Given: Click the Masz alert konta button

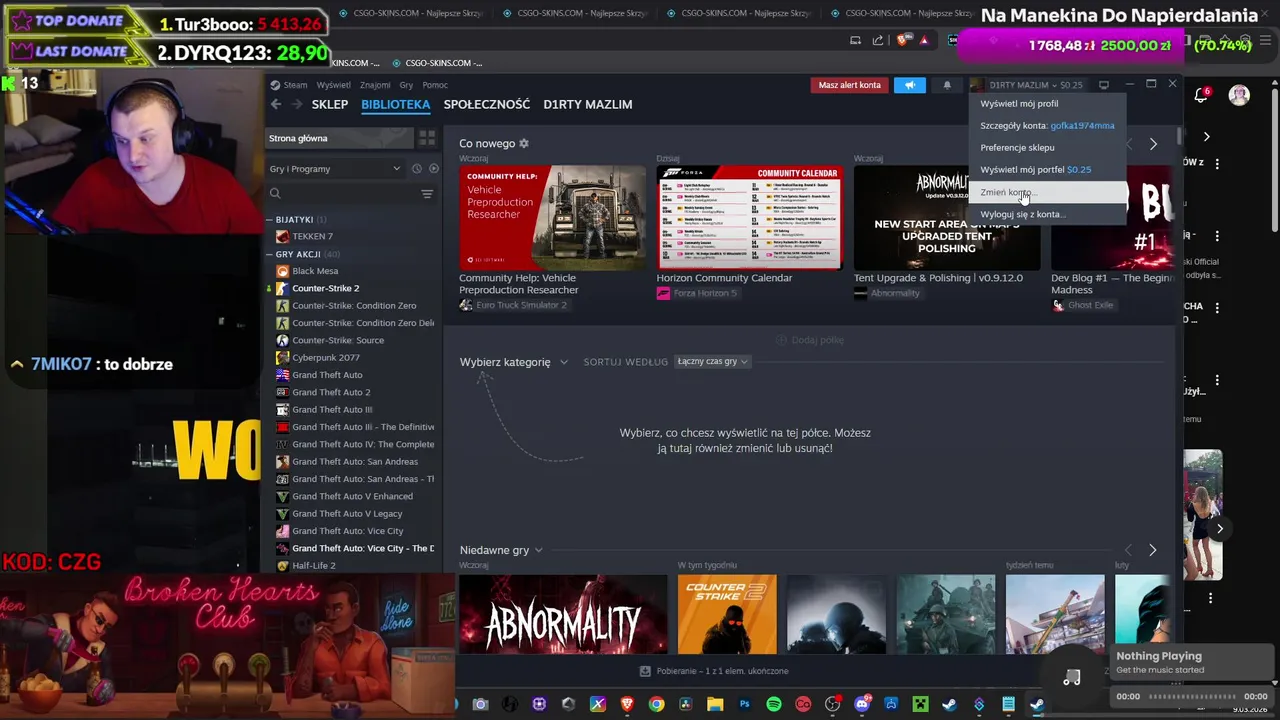Looking at the screenshot, I should (x=849, y=85).
